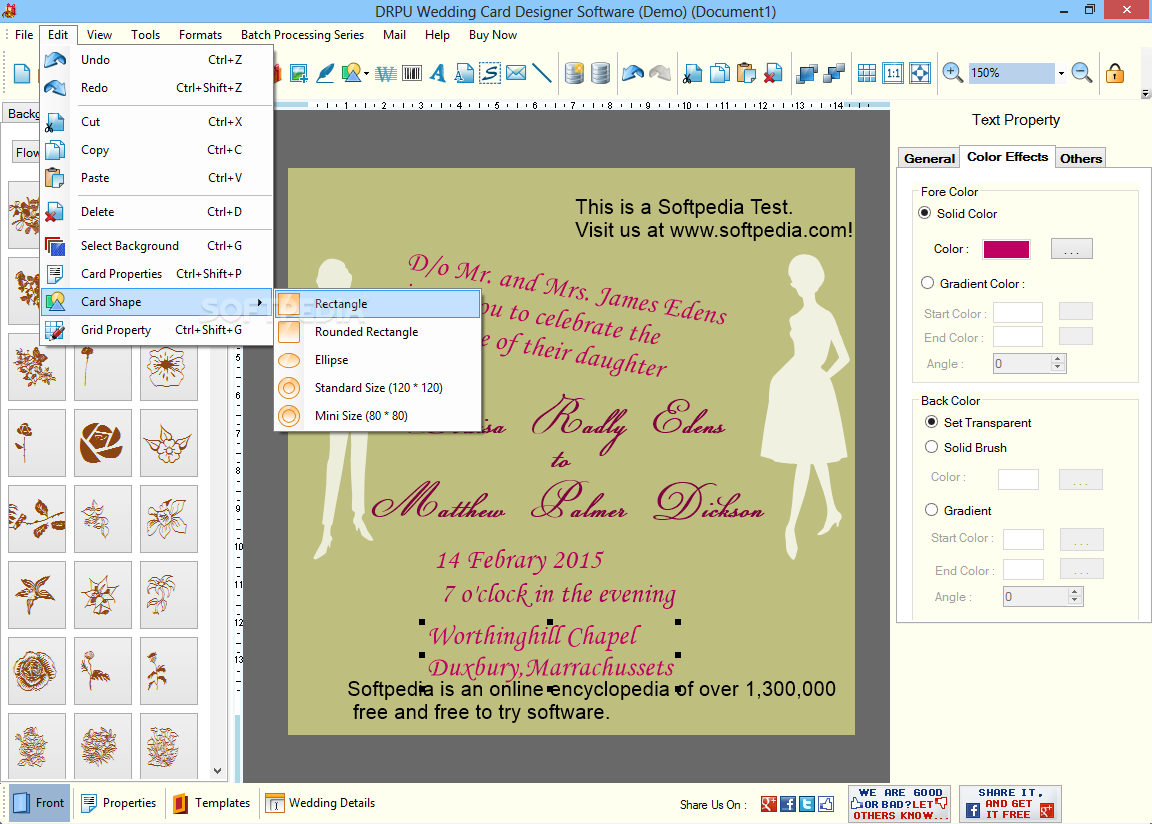Select the pen drawing tool icon
Viewport: 1152px width, 824px height.
(x=325, y=73)
